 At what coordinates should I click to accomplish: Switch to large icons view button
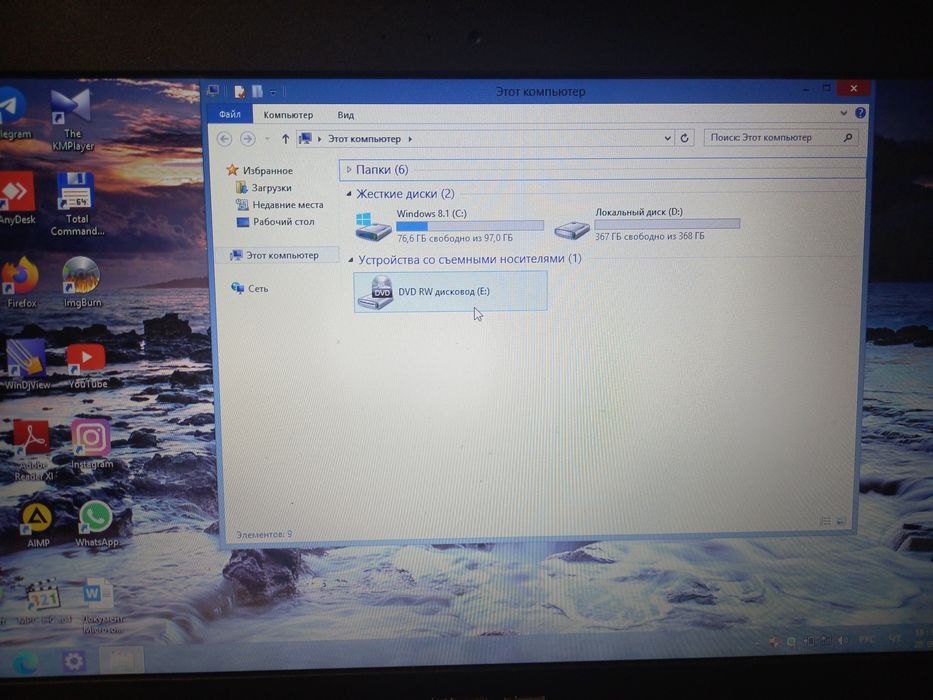click(x=841, y=521)
